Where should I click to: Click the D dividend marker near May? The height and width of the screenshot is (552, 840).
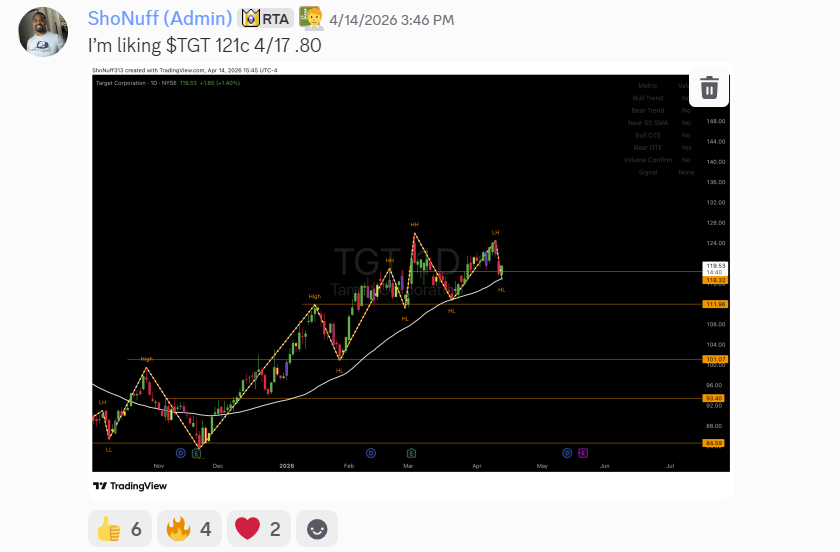click(x=567, y=453)
